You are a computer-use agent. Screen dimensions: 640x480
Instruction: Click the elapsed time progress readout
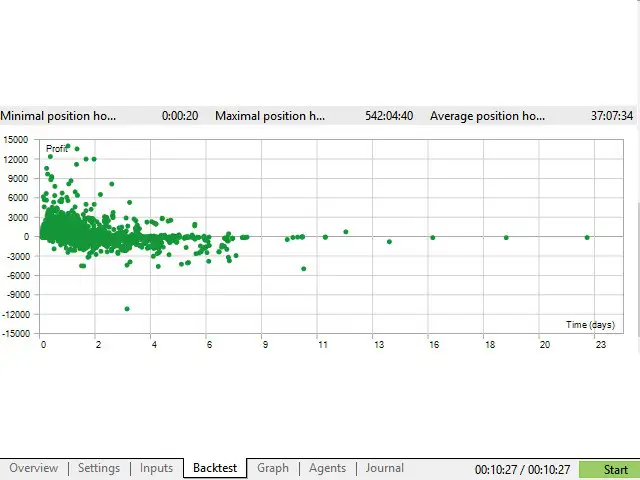(522, 470)
